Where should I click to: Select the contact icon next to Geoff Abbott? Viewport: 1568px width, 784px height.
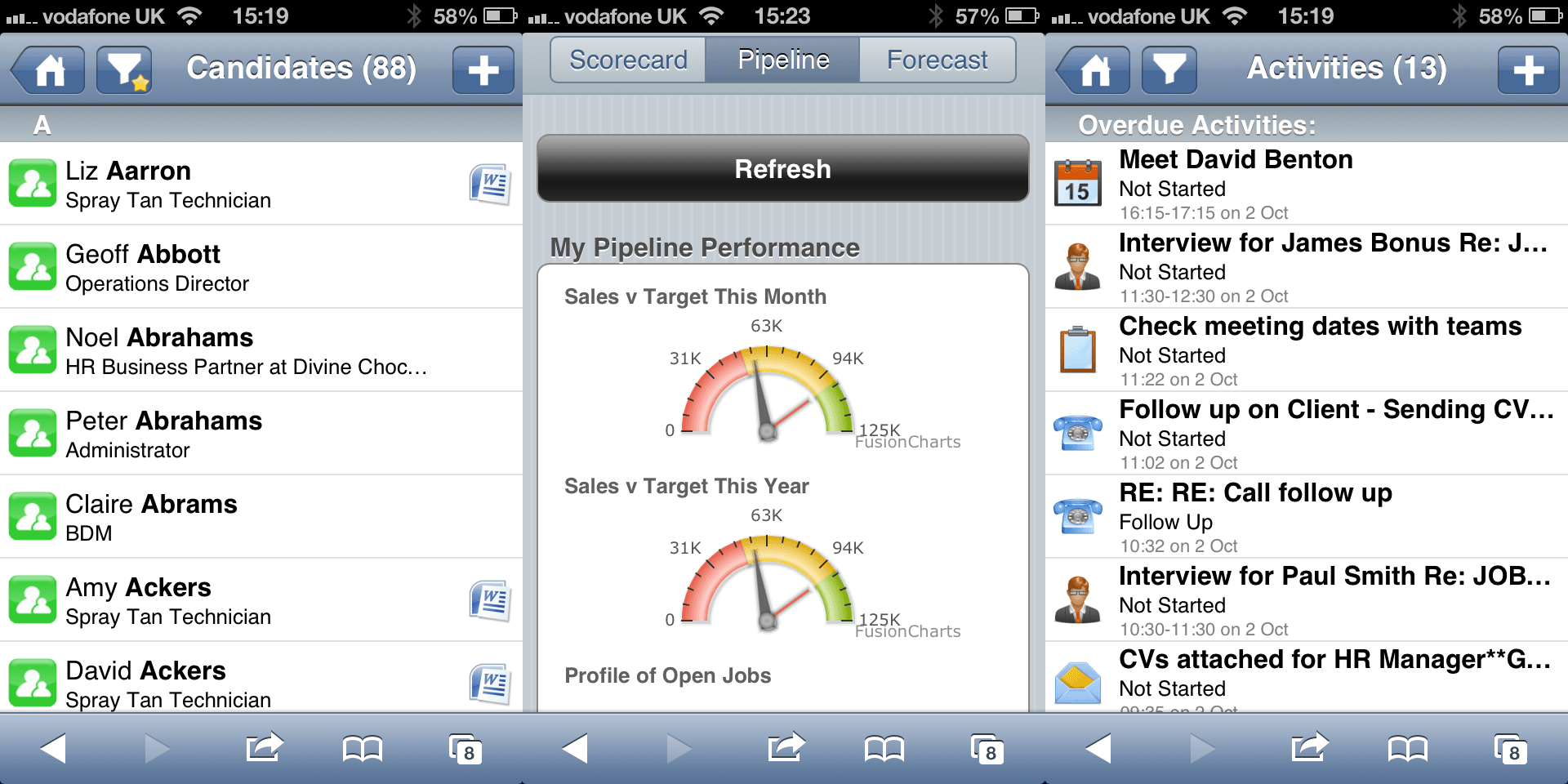33,266
